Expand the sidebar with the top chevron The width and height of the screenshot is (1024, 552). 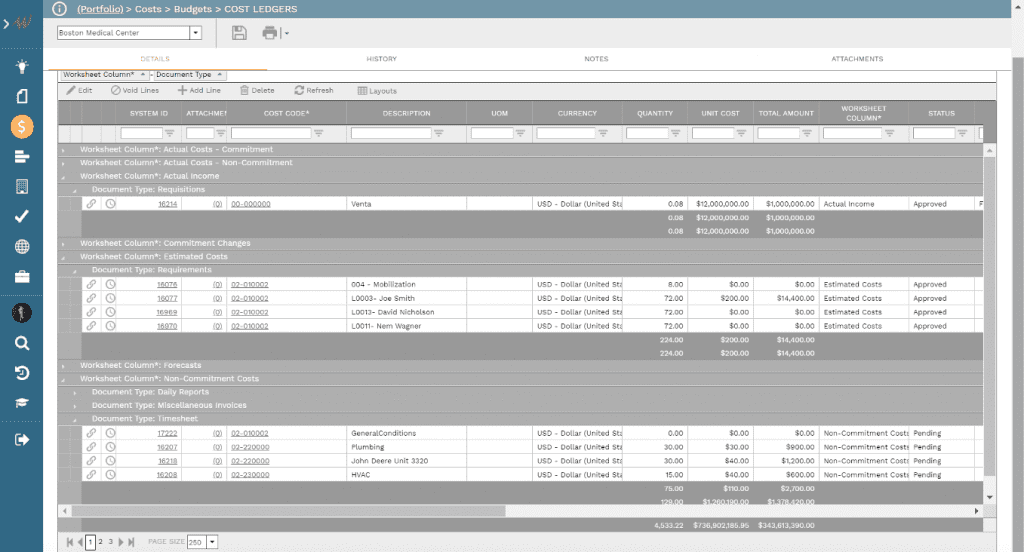coord(6,24)
